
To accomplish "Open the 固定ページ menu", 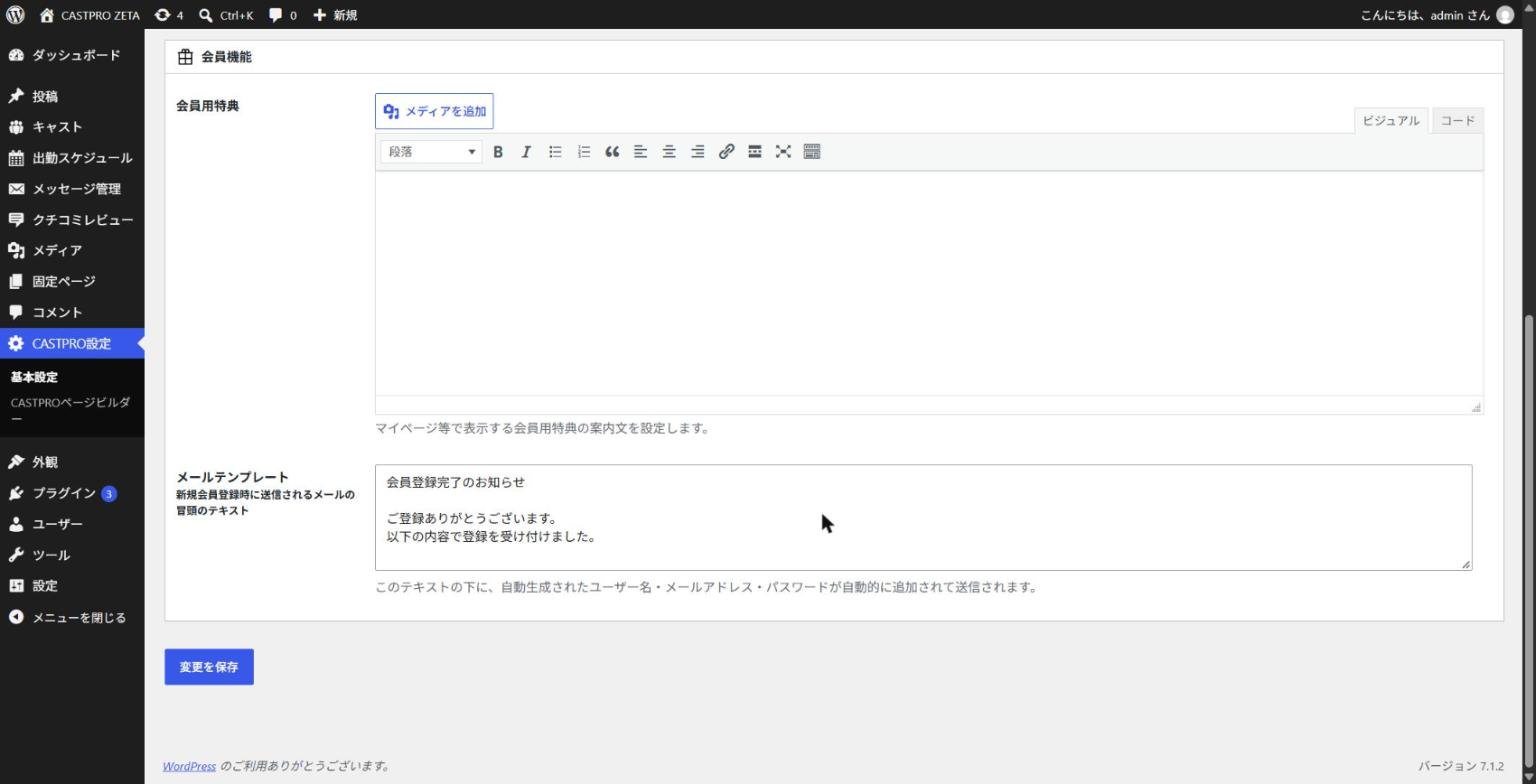I will (x=72, y=282).
